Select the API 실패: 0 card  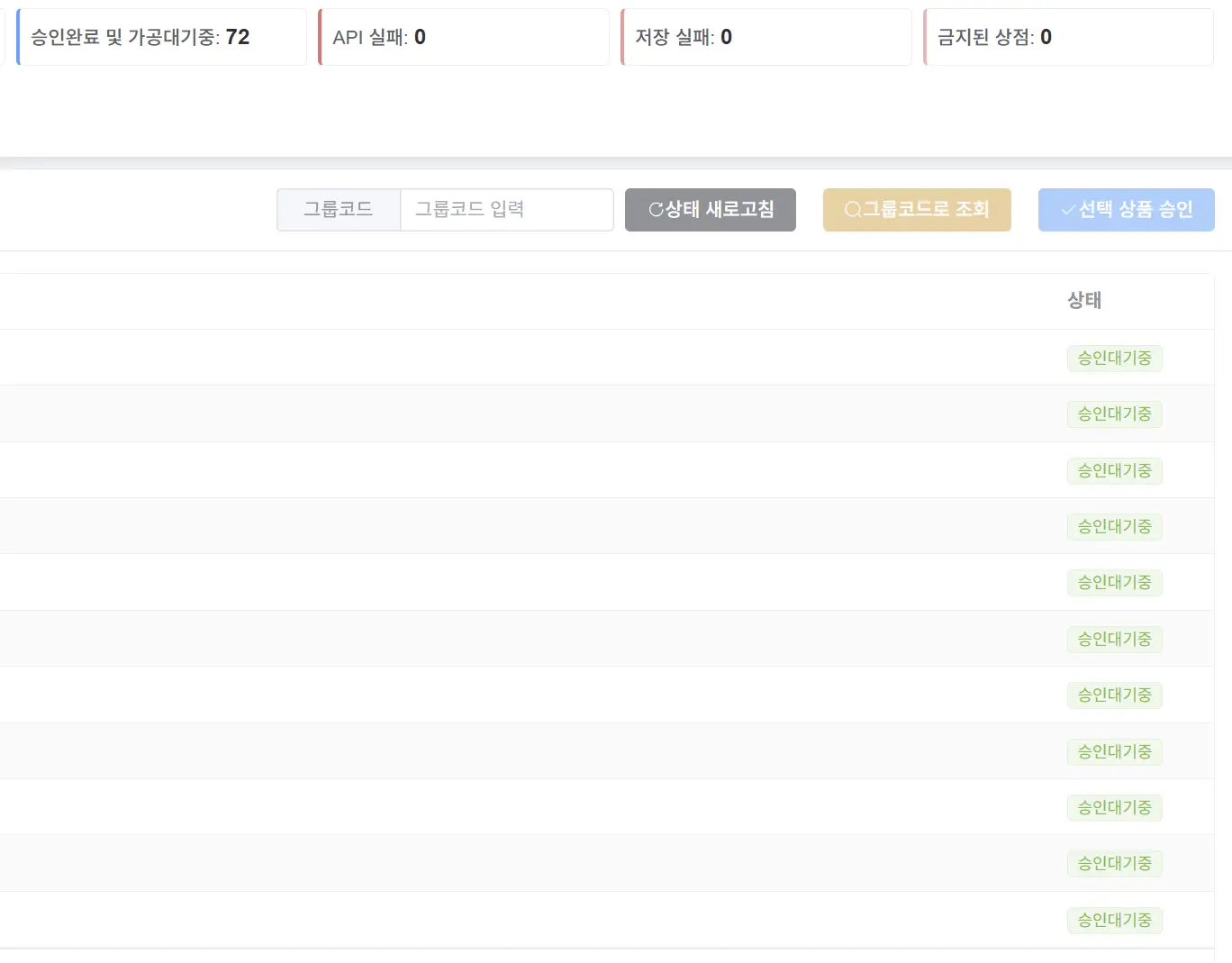464,37
